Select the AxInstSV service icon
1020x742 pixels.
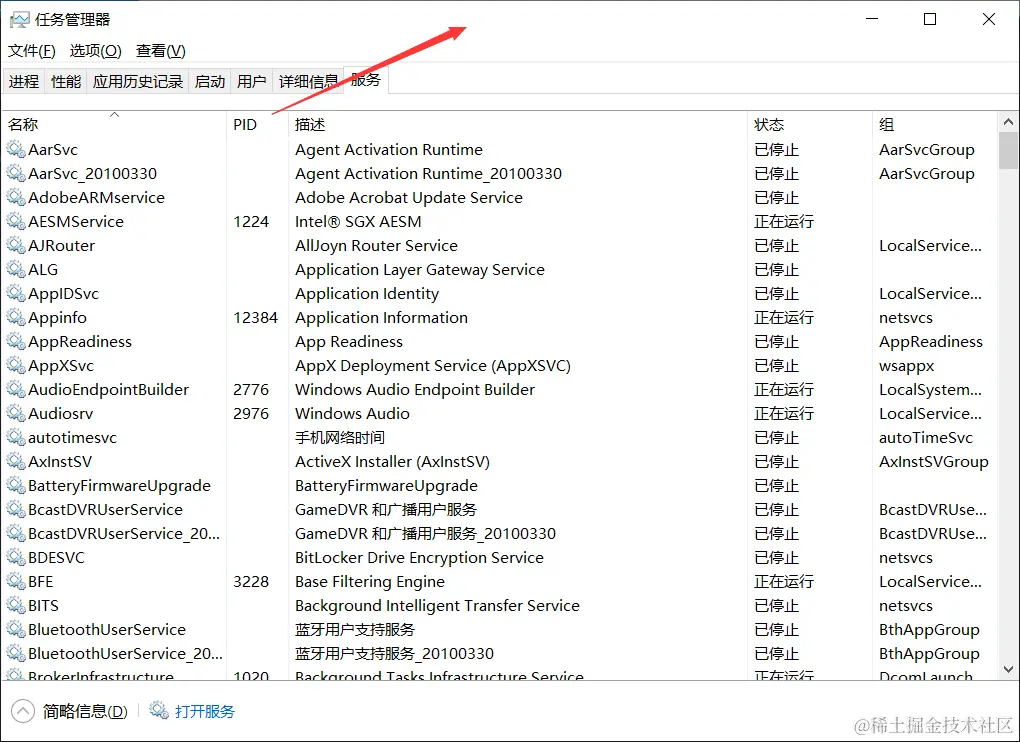[x=16, y=462]
